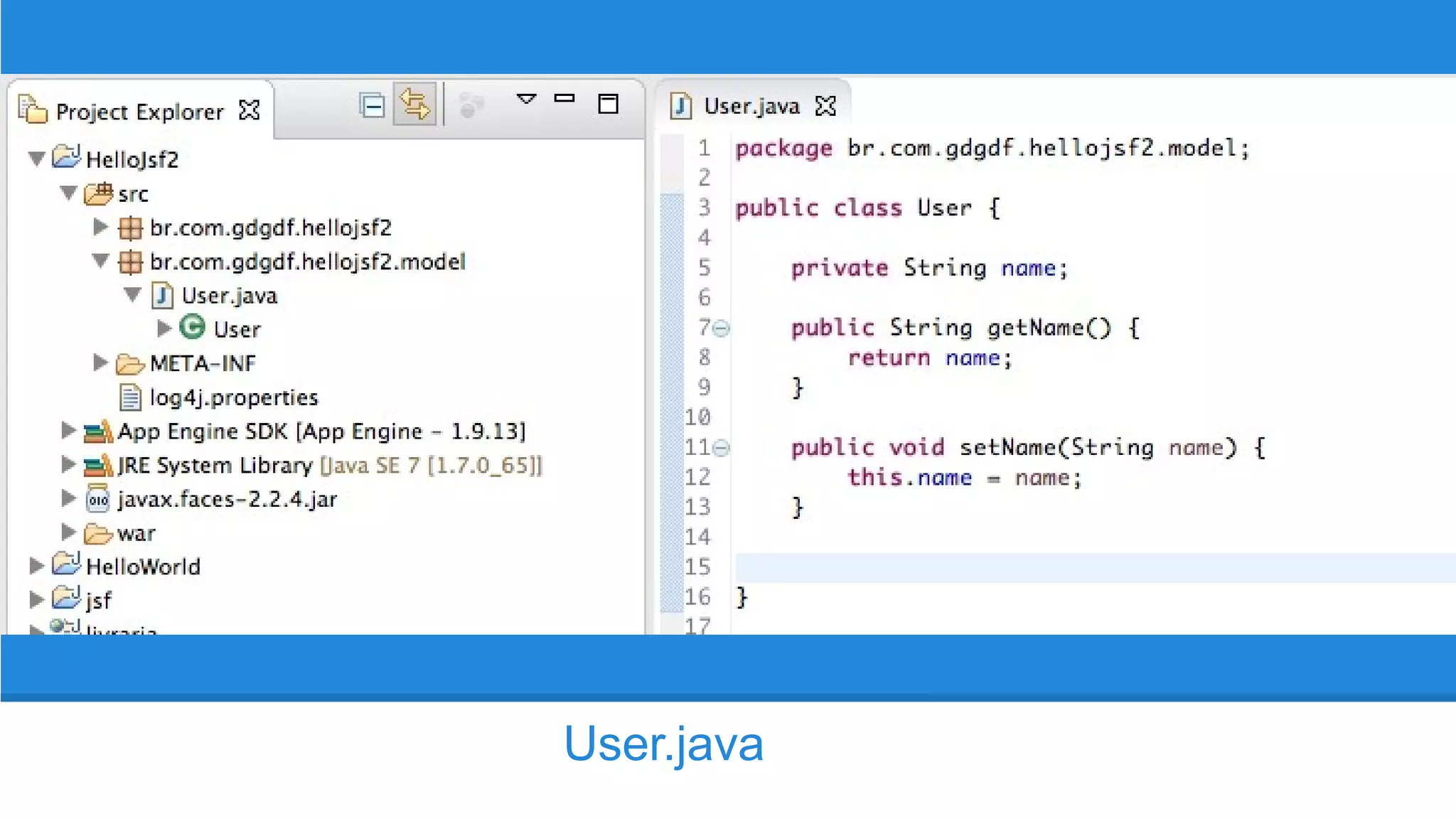Click javax.faces jar icon
The height and width of the screenshot is (819, 1456).
pyautogui.click(x=97, y=500)
